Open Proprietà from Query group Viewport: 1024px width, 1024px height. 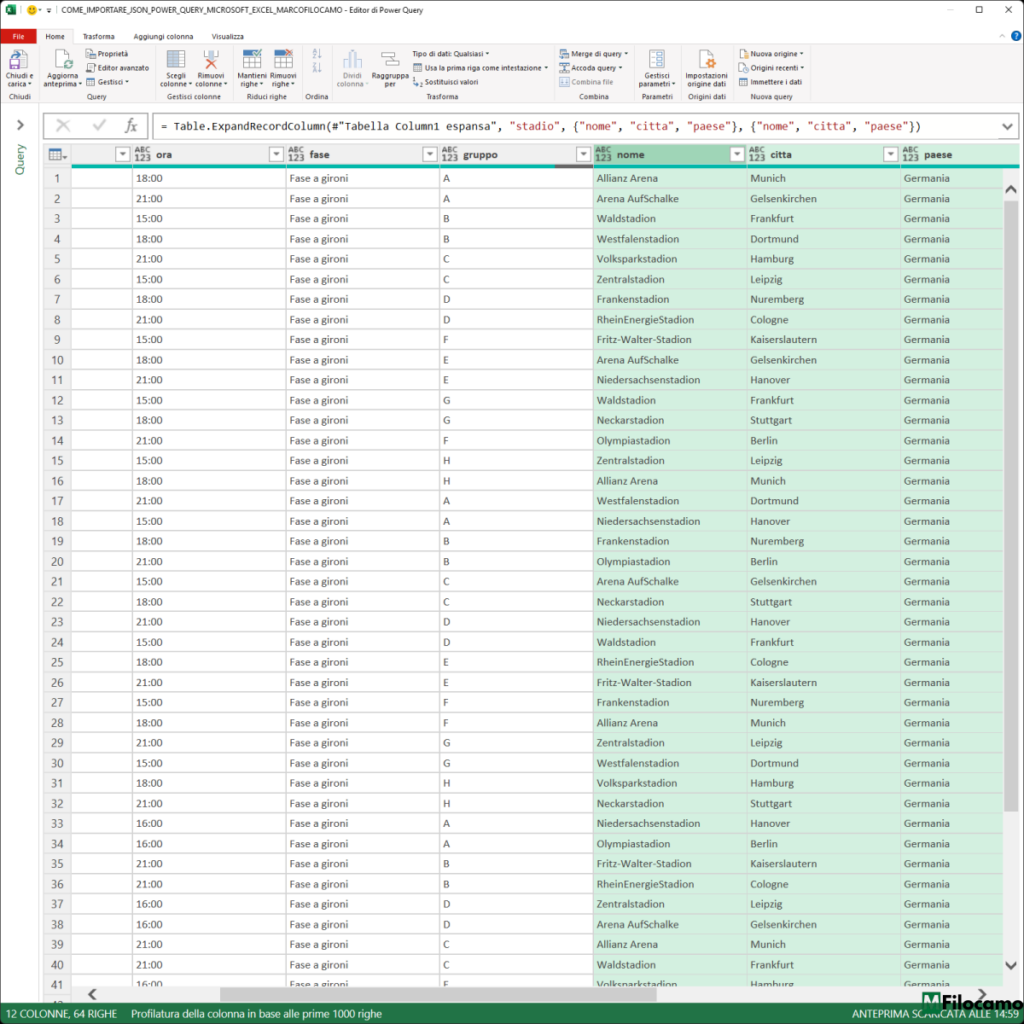(107, 54)
